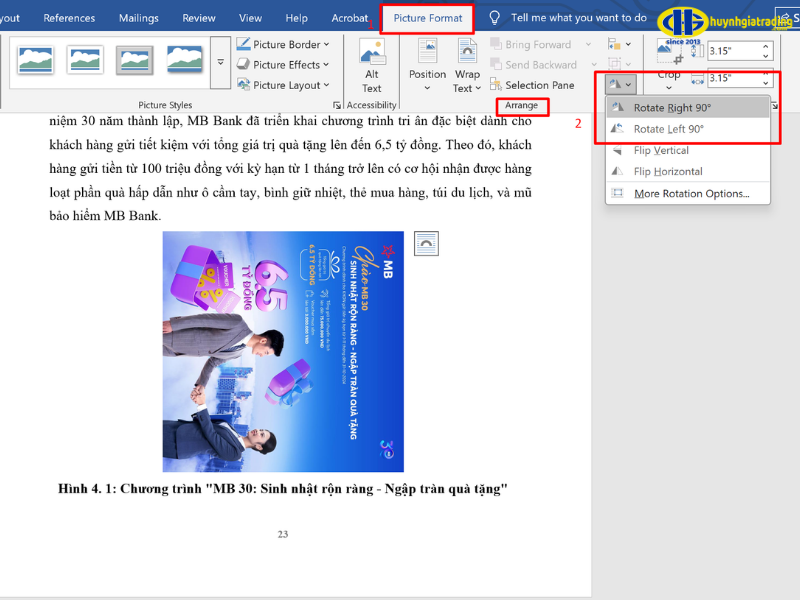Choose Rotate Left 90°
The image size is (800, 600).
[x=687, y=129]
